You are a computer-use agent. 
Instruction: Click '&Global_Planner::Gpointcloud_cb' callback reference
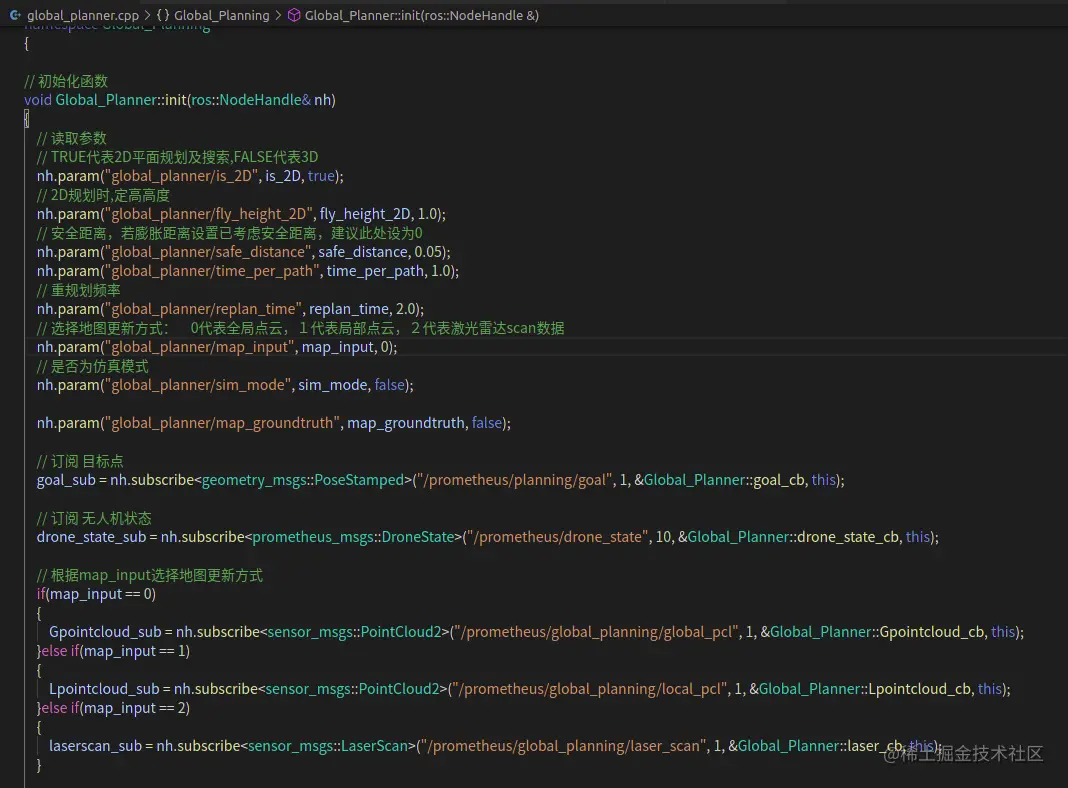872,632
